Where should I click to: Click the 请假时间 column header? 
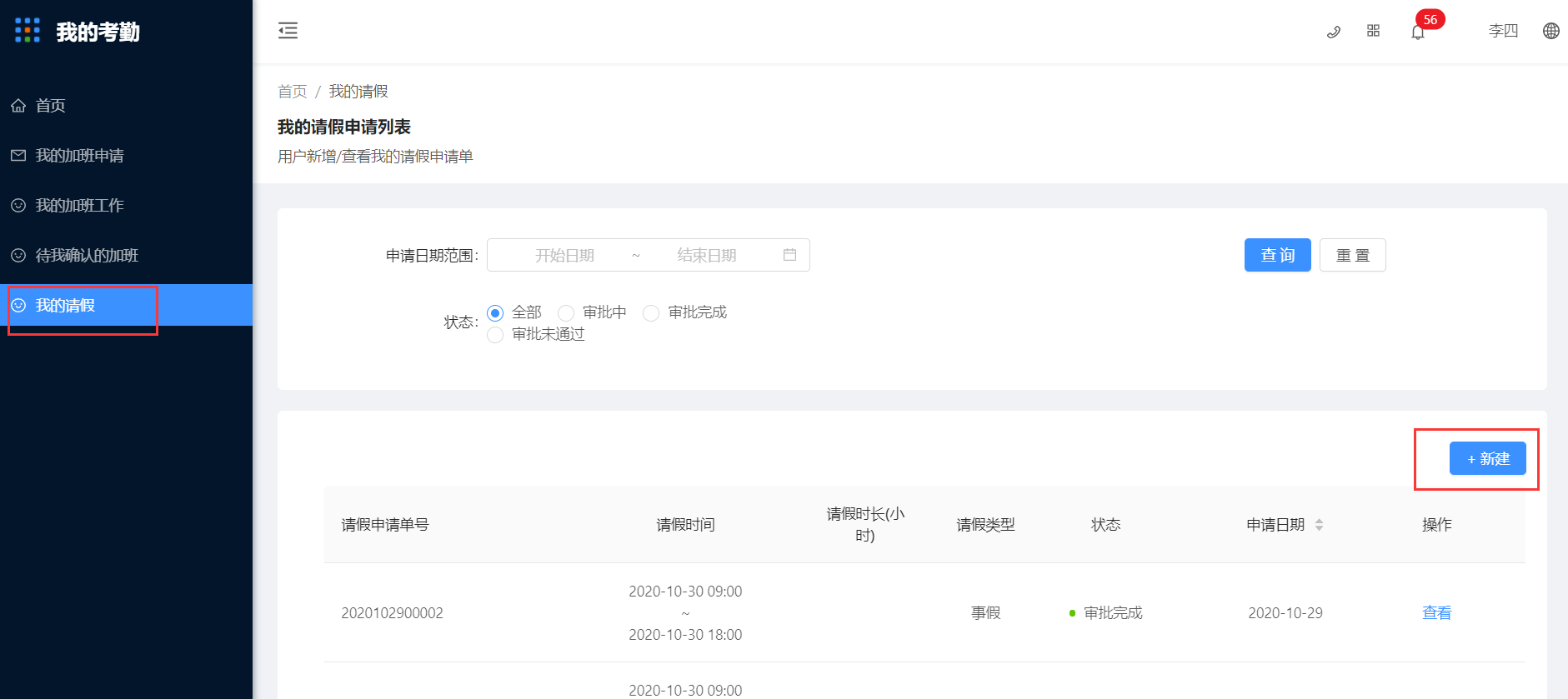tap(685, 525)
